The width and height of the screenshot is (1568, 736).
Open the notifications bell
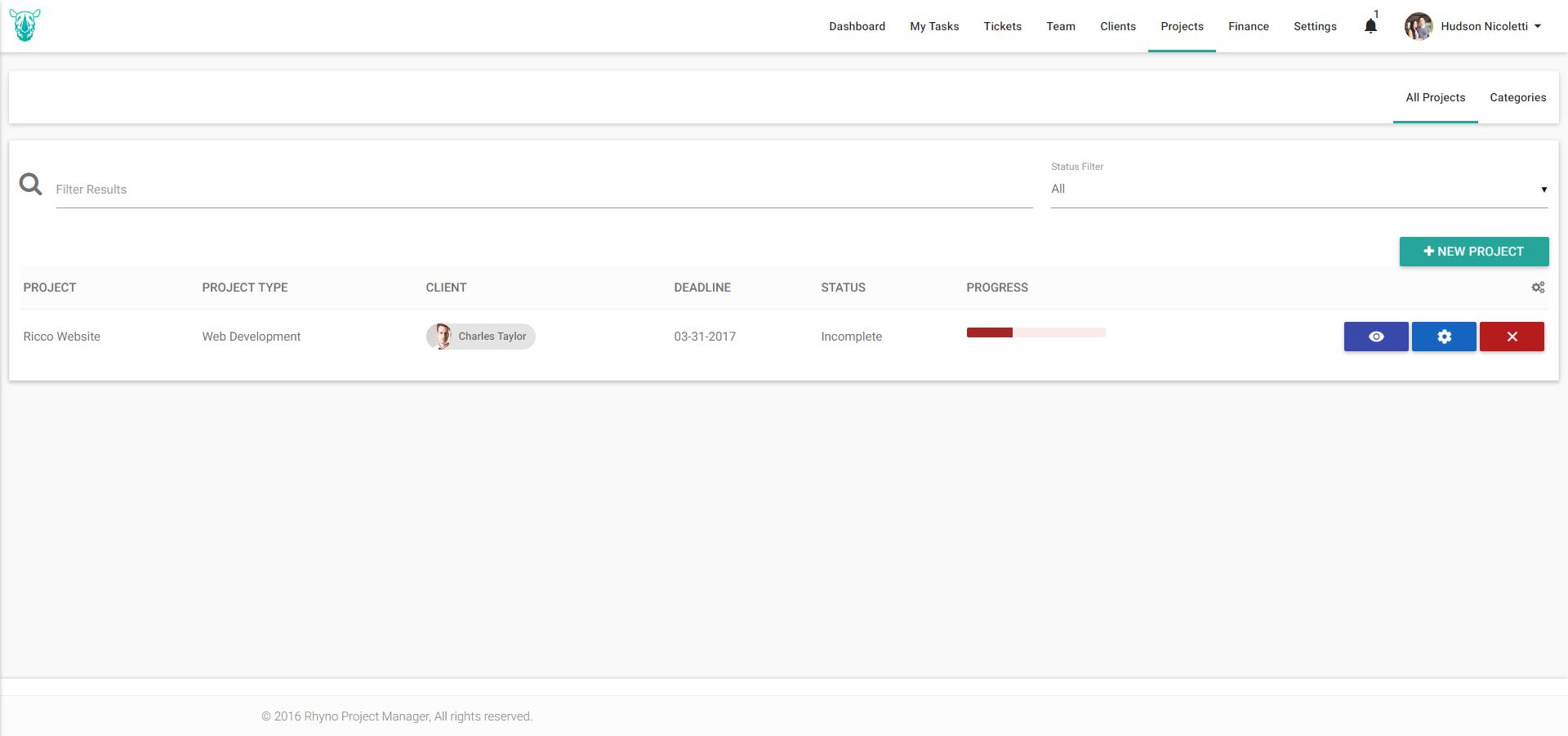point(1370,26)
